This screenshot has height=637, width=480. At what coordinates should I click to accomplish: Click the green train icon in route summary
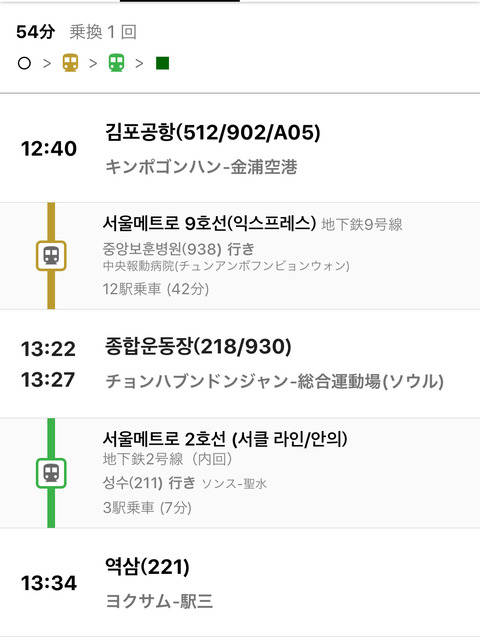point(117,63)
